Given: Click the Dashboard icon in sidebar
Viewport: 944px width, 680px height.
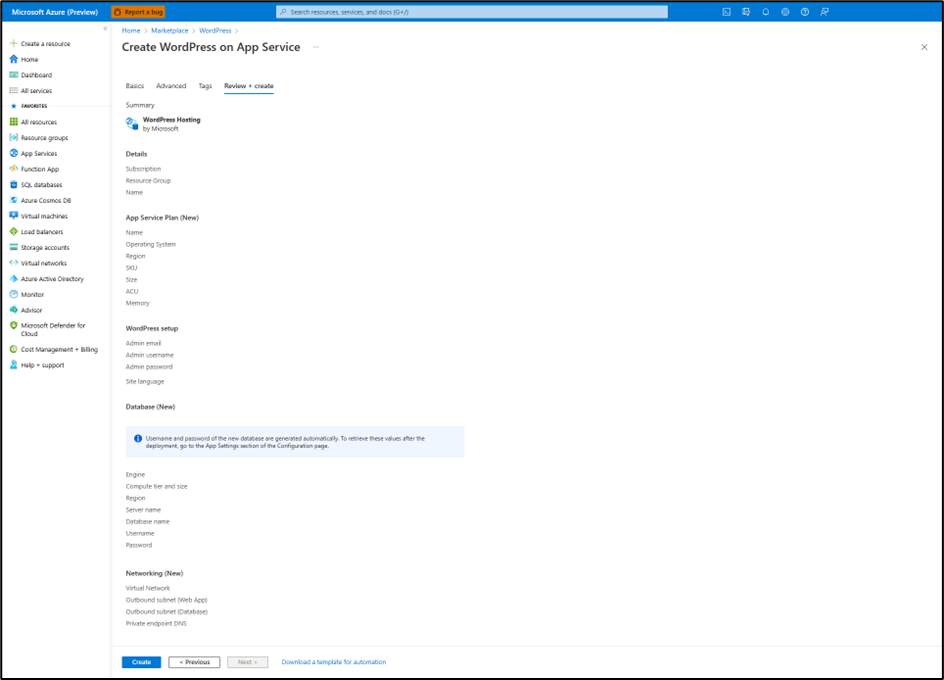Looking at the screenshot, I should point(14,75).
